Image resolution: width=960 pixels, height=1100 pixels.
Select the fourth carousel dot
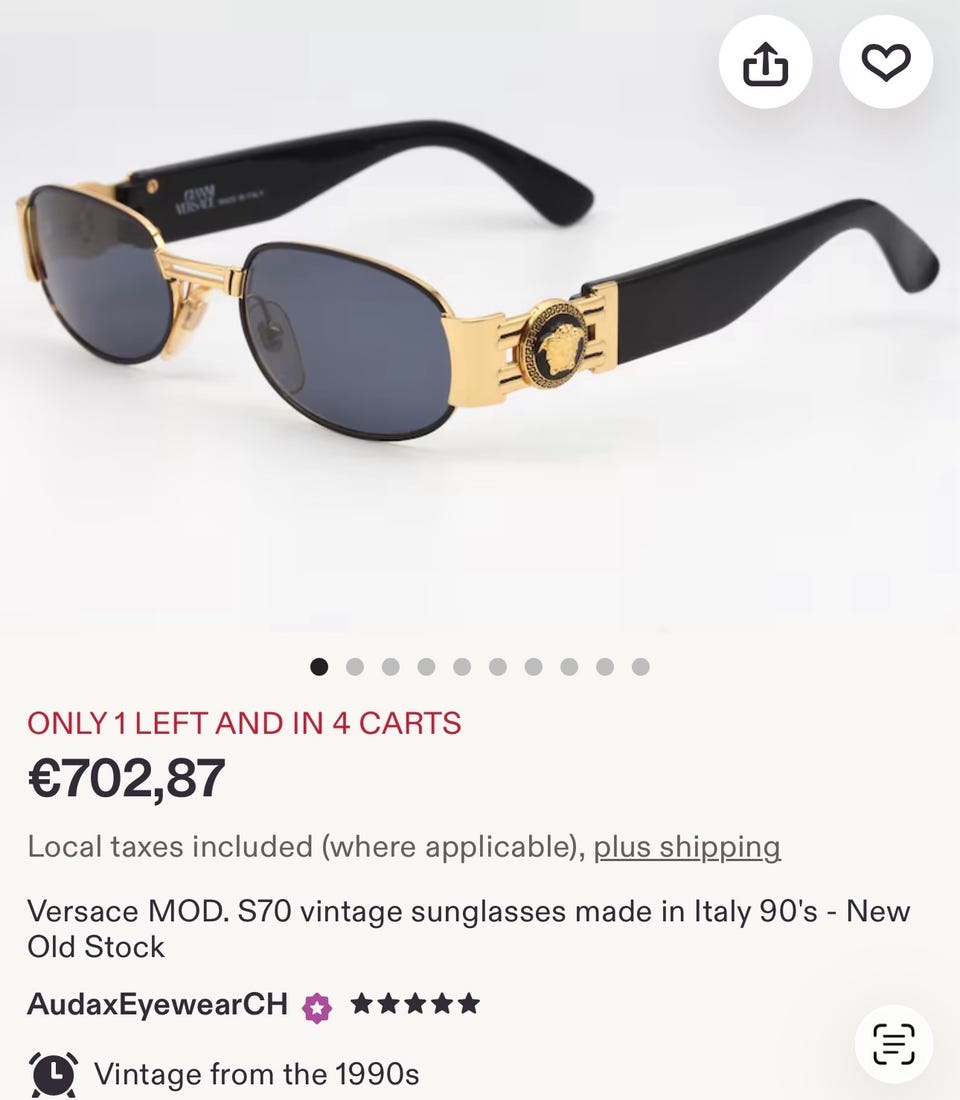[427, 666]
